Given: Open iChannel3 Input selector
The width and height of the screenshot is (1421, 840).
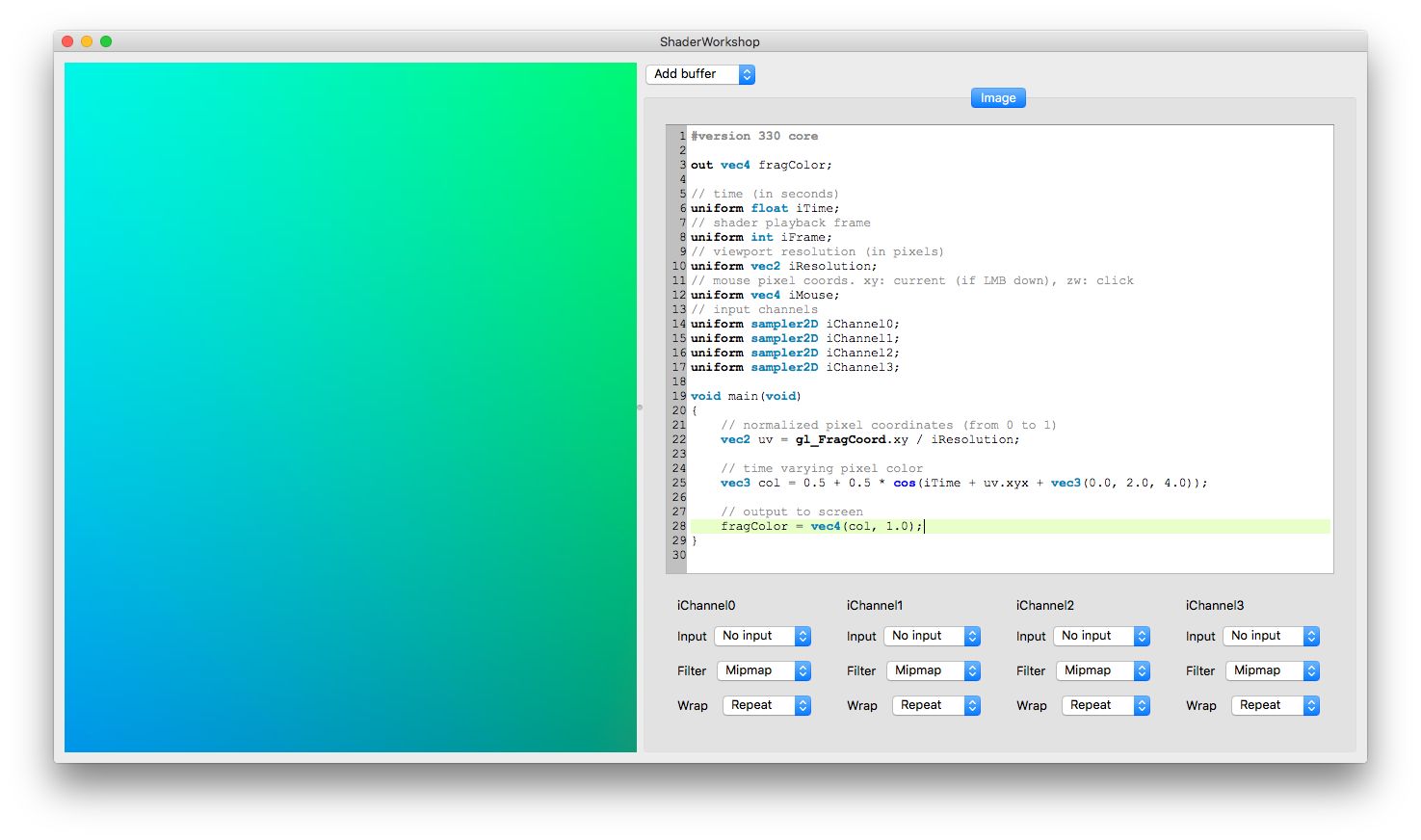Looking at the screenshot, I should [x=1271, y=636].
